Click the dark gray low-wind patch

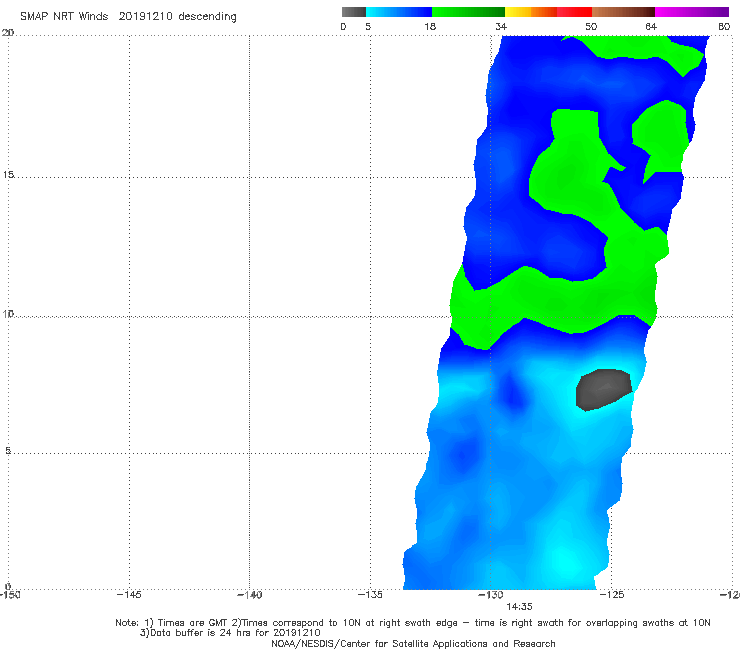(604, 389)
